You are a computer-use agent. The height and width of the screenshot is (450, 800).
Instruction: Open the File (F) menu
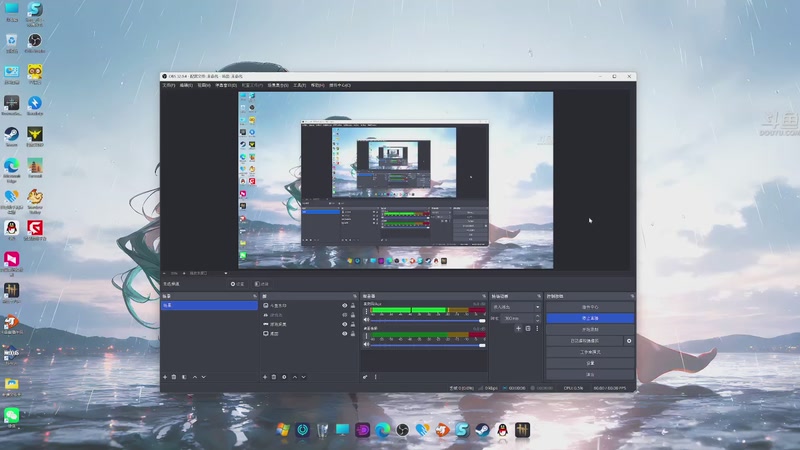click(x=168, y=85)
